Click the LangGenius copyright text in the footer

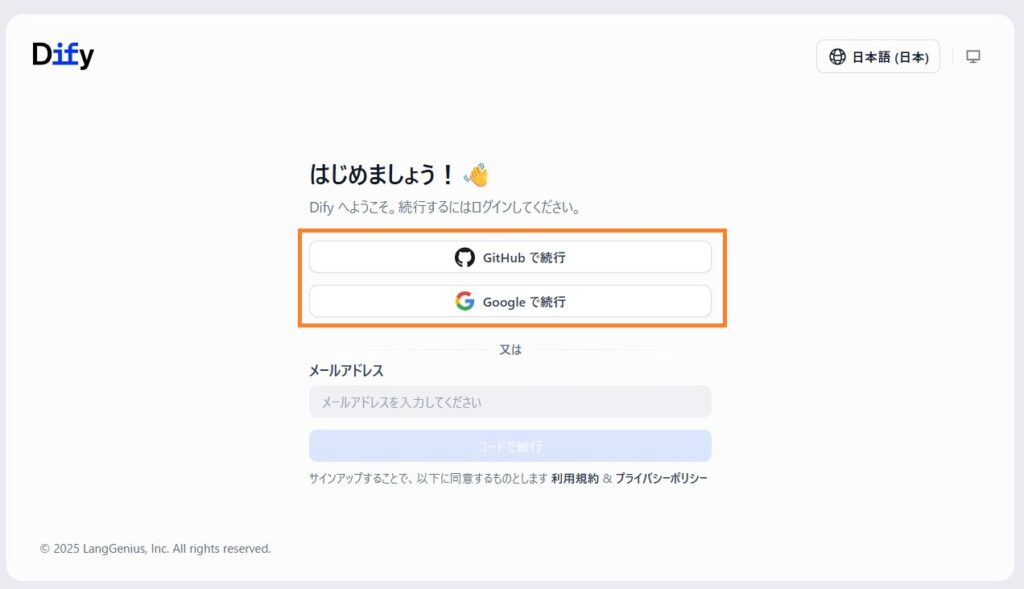(x=154, y=548)
